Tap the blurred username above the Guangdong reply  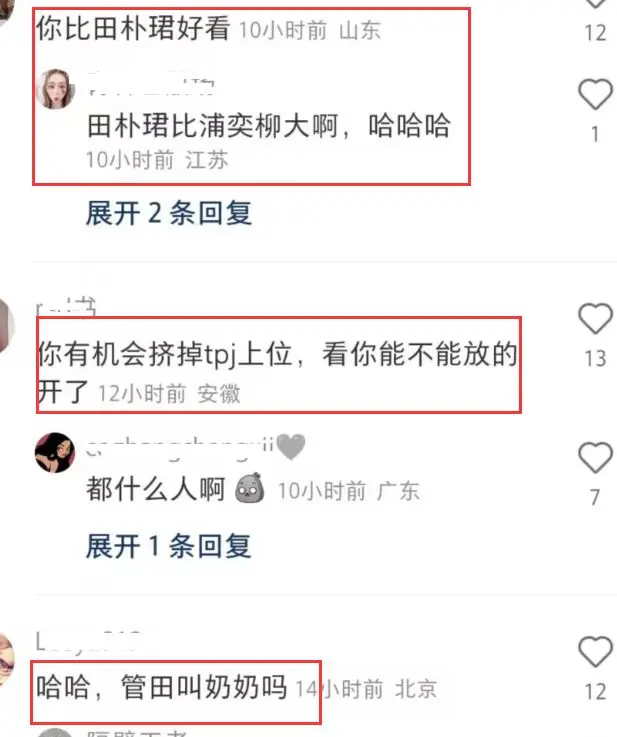(180, 447)
